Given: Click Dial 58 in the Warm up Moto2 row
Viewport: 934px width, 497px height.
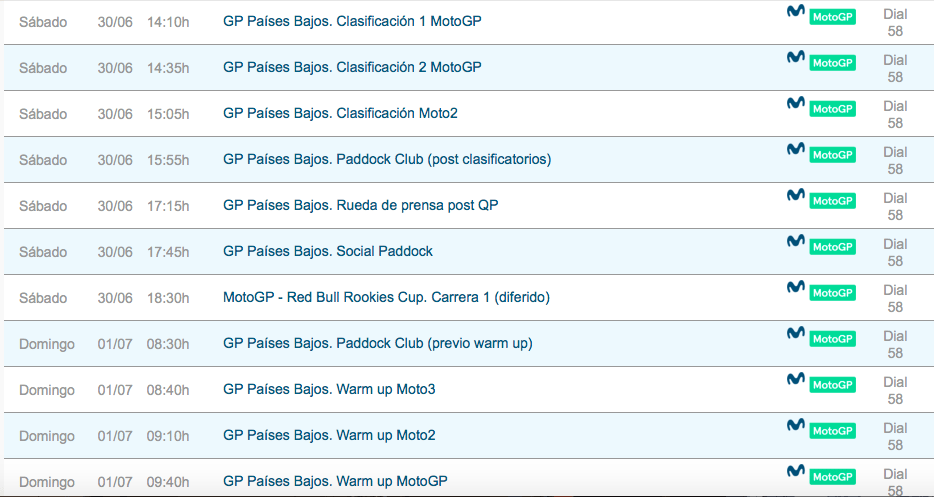Looking at the screenshot, I should tap(895, 436).
